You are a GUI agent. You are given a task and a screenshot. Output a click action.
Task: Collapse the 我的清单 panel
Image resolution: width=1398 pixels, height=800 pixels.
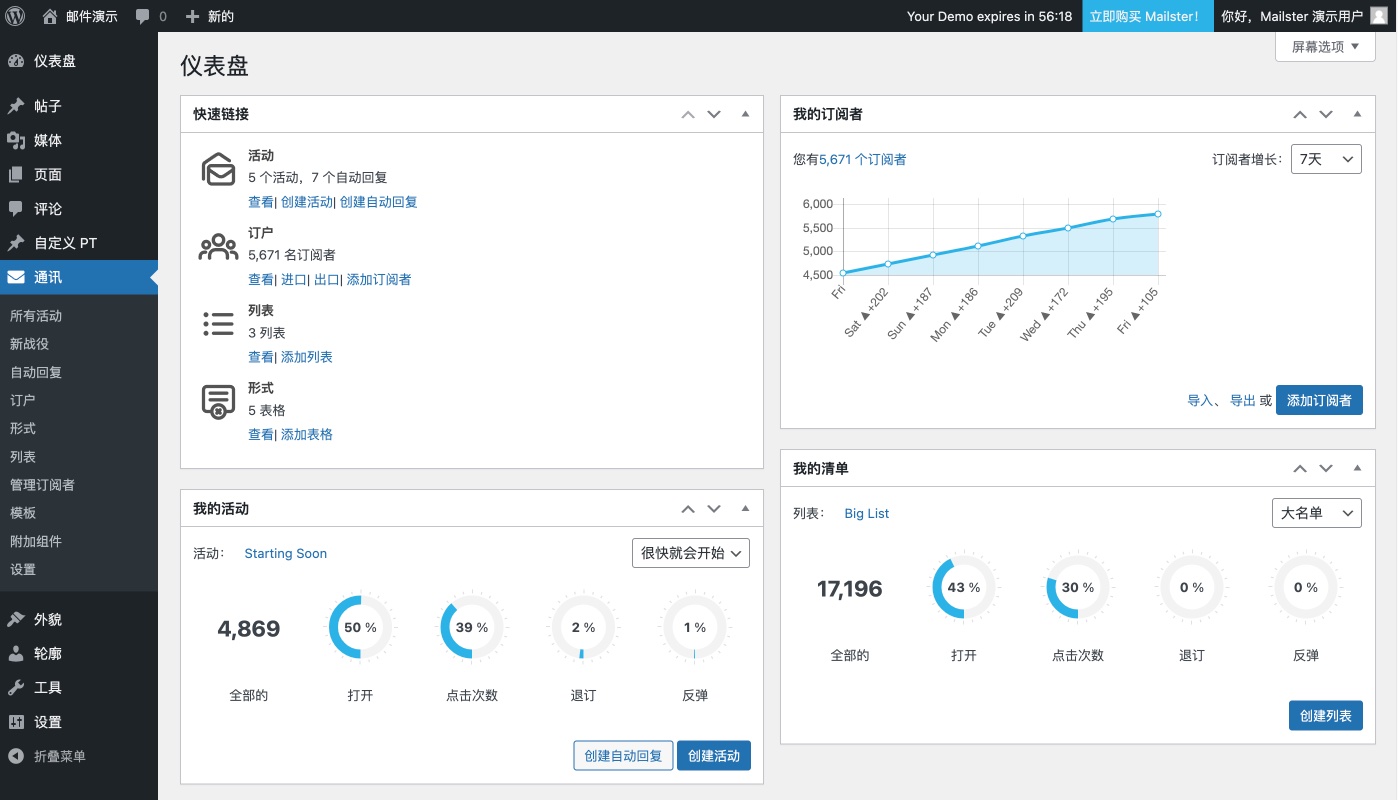click(x=1357, y=468)
